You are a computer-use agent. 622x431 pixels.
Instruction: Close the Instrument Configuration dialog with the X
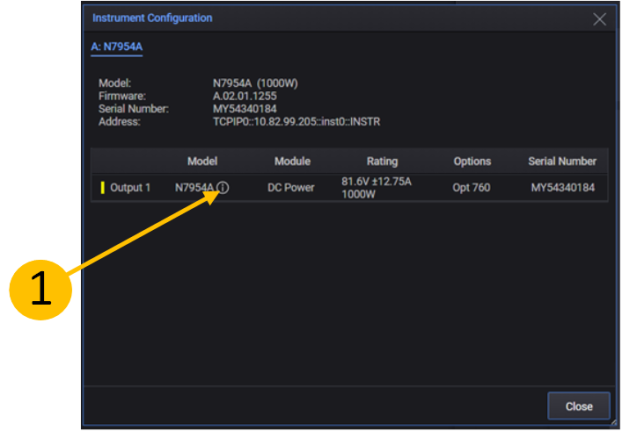pyautogui.click(x=599, y=19)
